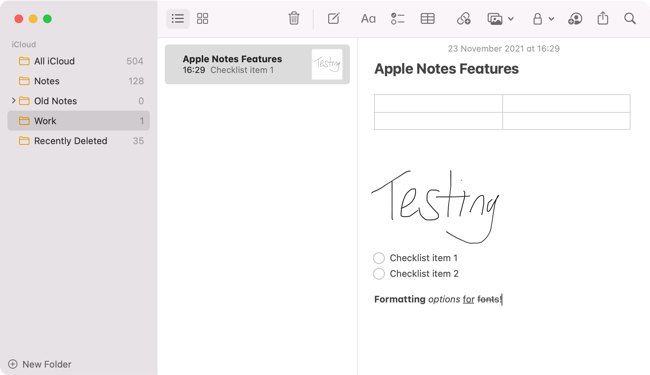The width and height of the screenshot is (650, 375).
Task: Switch to list view
Action: (178, 19)
